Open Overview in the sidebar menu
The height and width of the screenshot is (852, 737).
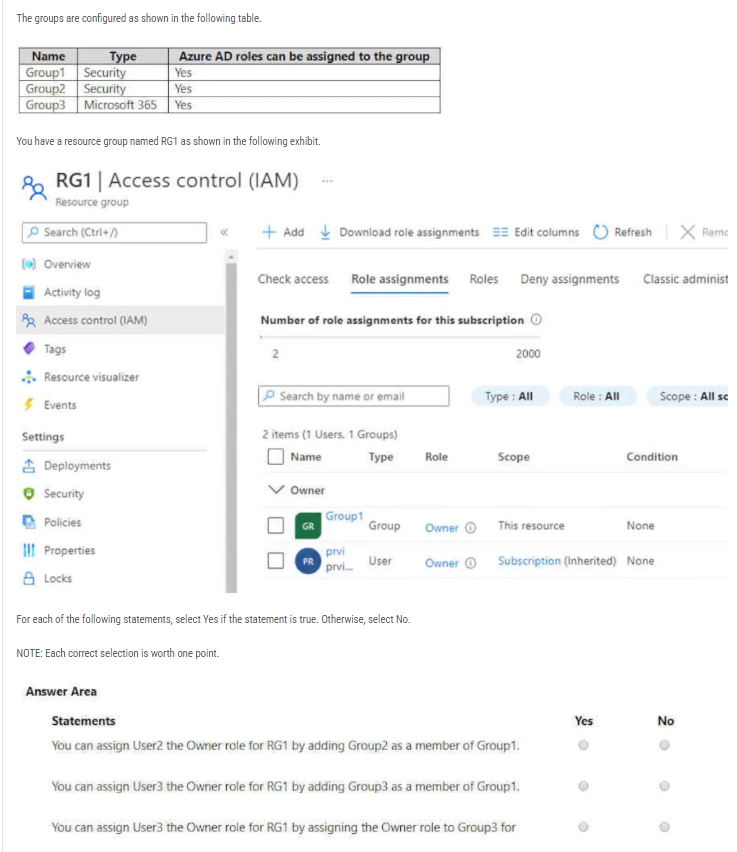67,264
